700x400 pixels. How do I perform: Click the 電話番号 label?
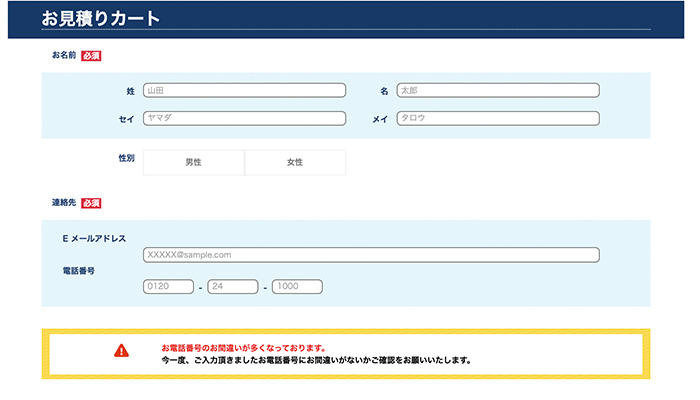[x=79, y=271]
